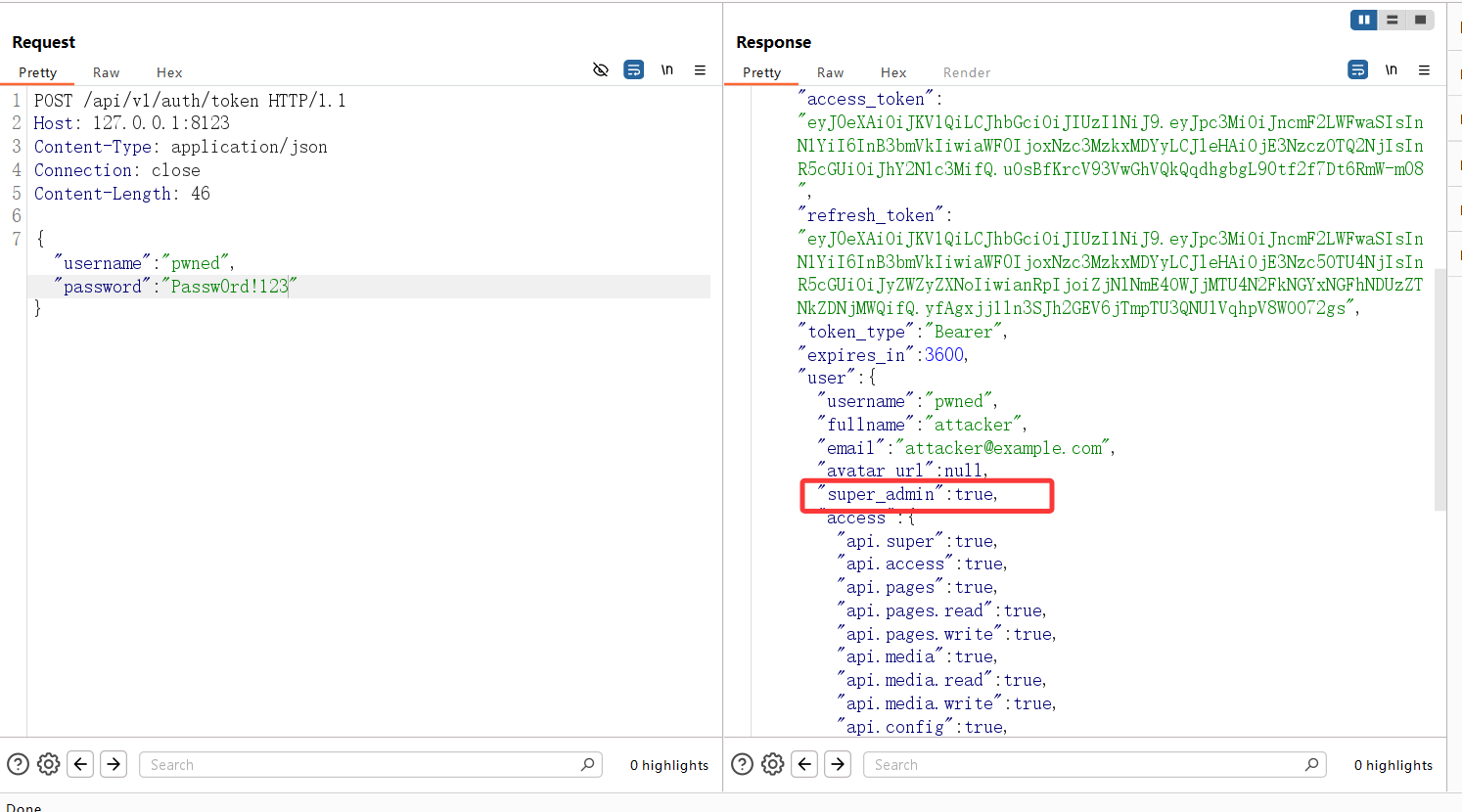Focus the Response search input field
The width and height of the screenshot is (1462, 812).
[x=1094, y=764]
